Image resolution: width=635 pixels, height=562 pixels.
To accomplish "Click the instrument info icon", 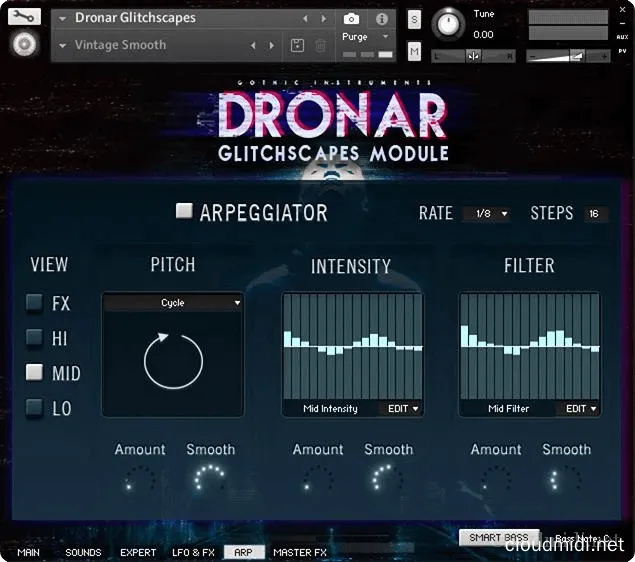I will click(381, 18).
